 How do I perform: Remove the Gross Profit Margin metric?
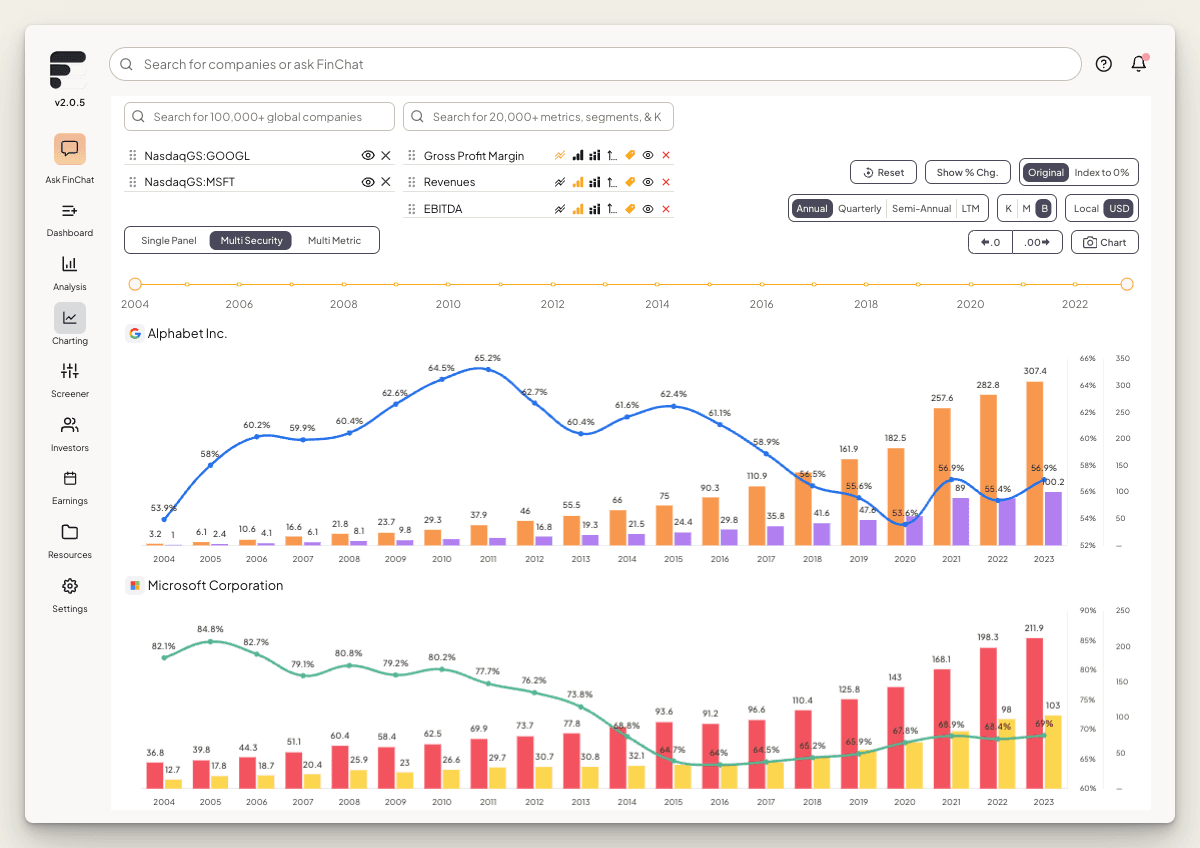tap(666, 155)
